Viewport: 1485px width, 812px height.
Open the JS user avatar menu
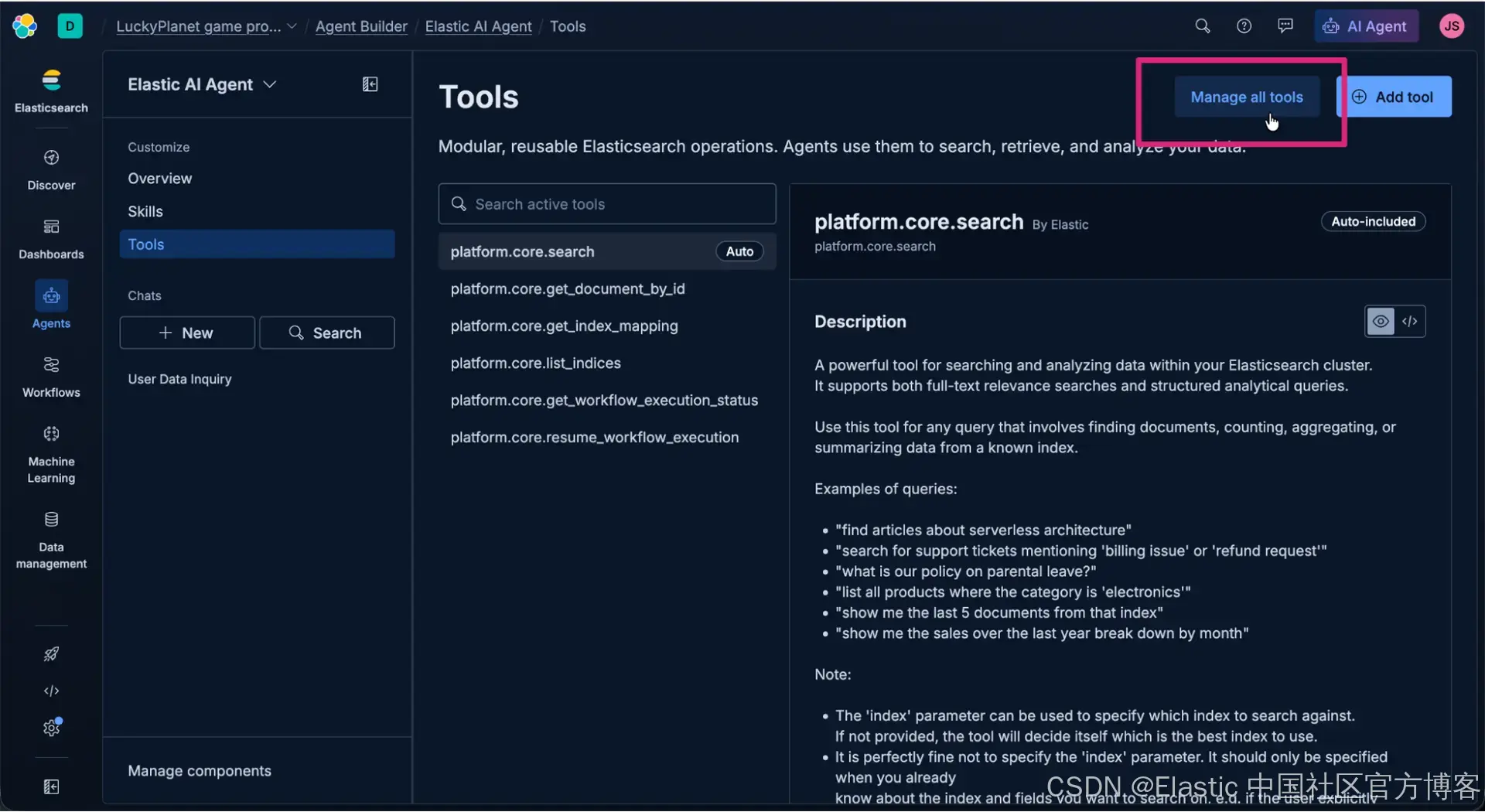click(x=1452, y=26)
